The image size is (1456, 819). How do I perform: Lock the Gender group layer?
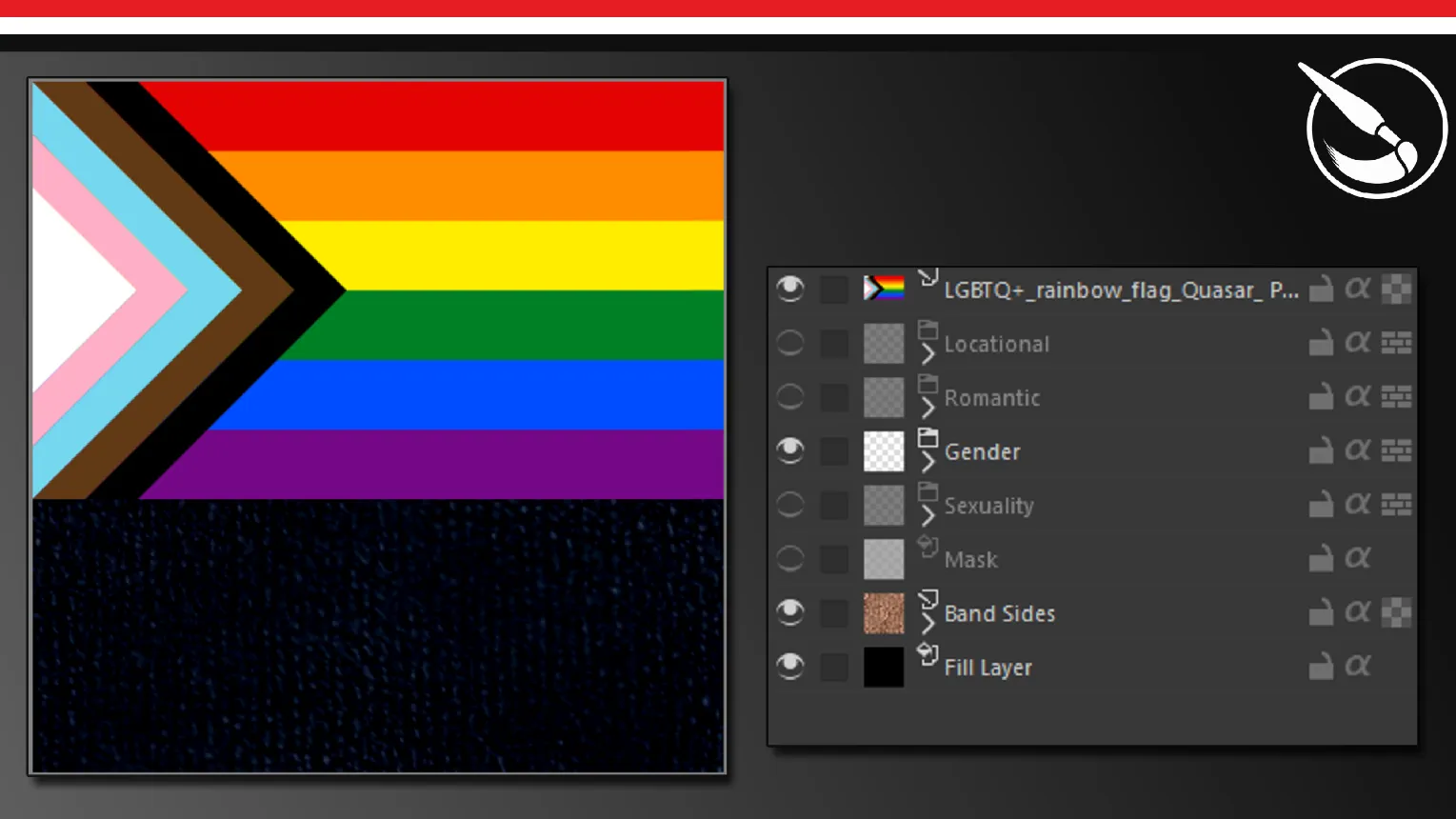[1321, 450]
